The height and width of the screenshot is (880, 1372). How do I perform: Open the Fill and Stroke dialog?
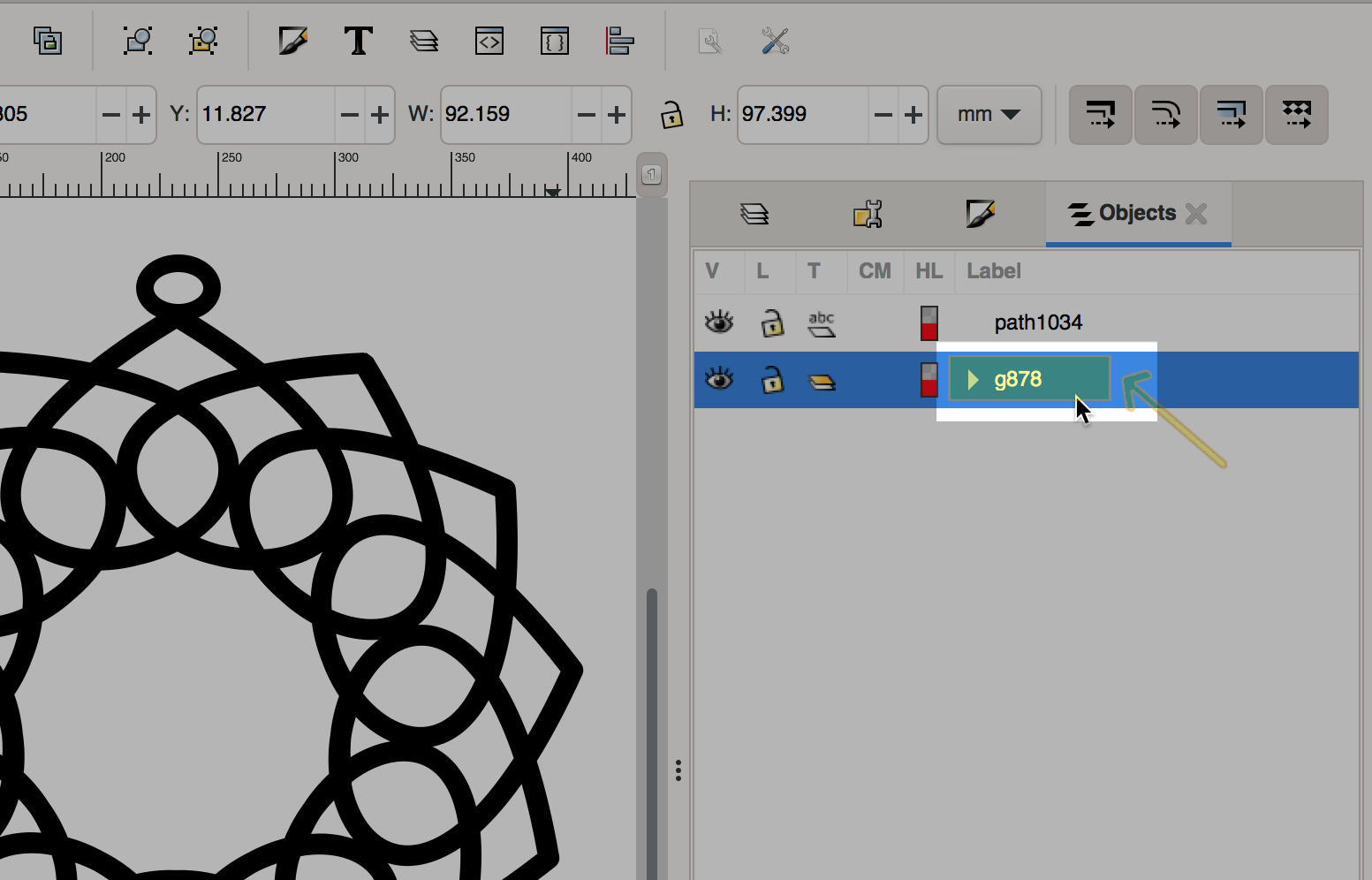(x=292, y=42)
